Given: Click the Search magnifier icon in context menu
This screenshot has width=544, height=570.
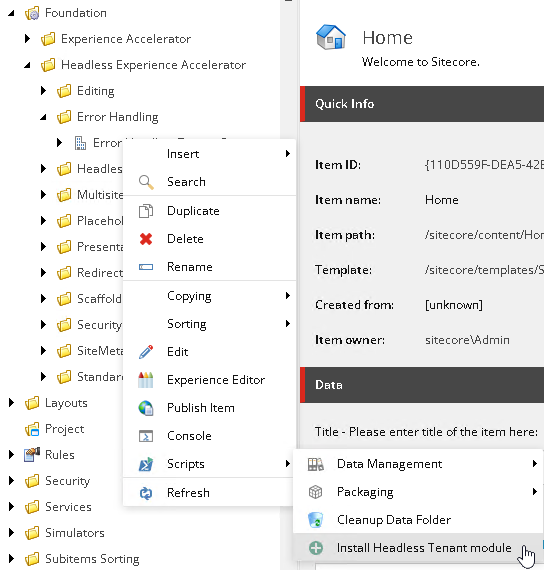Looking at the screenshot, I should [x=146, y=182].
